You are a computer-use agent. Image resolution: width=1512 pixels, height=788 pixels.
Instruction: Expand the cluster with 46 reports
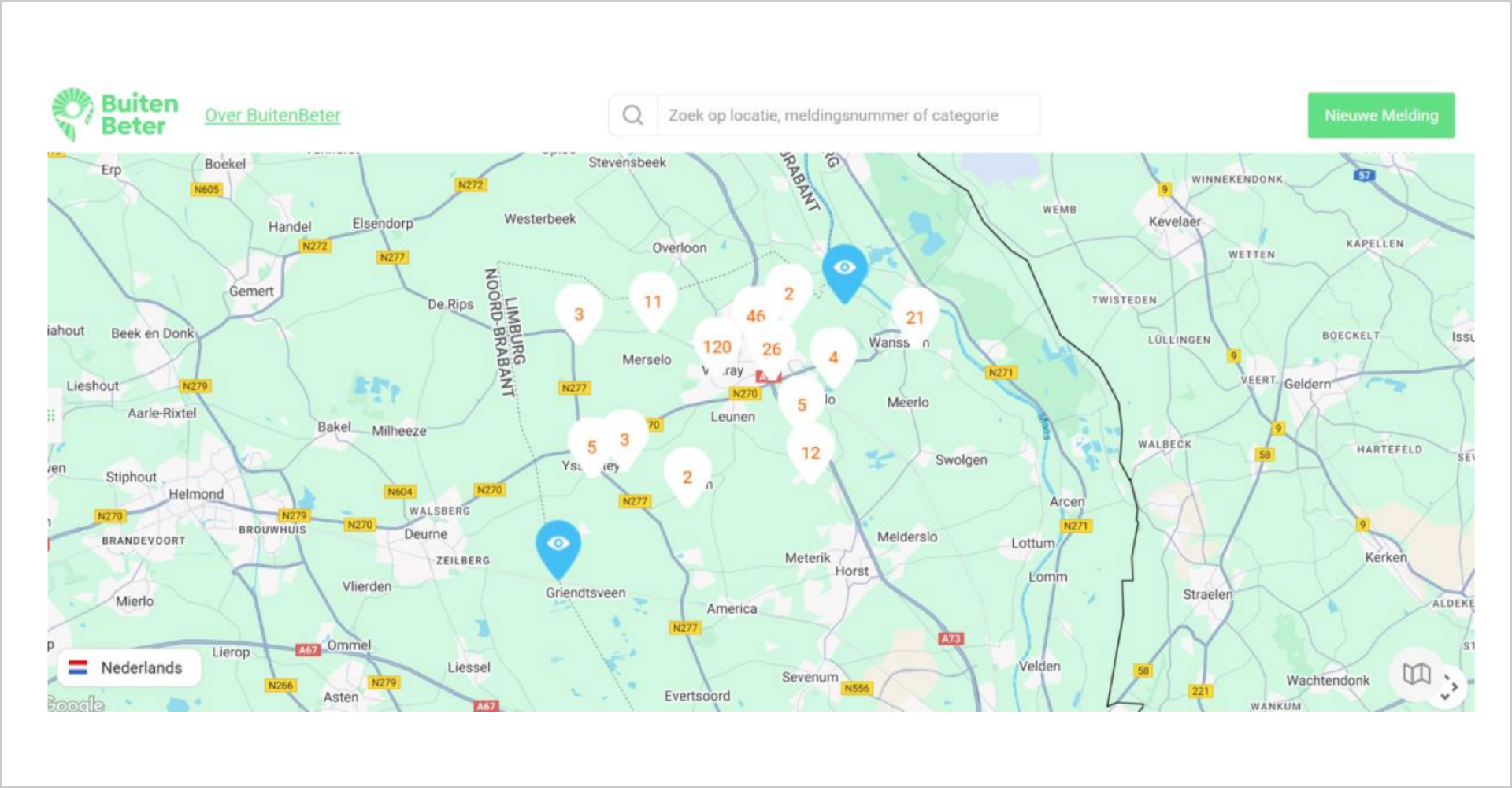(x=756, y=316)
